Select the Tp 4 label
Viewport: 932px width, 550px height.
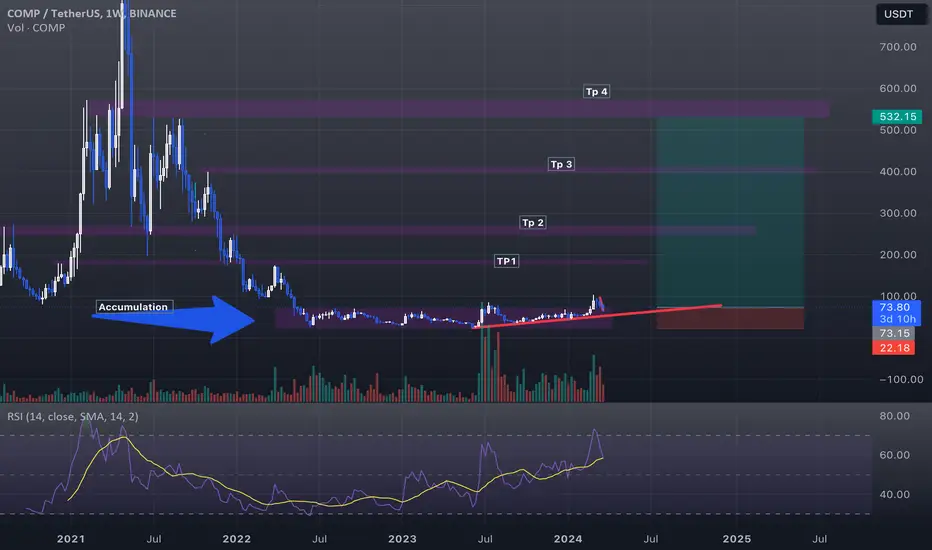coord(597,92)
